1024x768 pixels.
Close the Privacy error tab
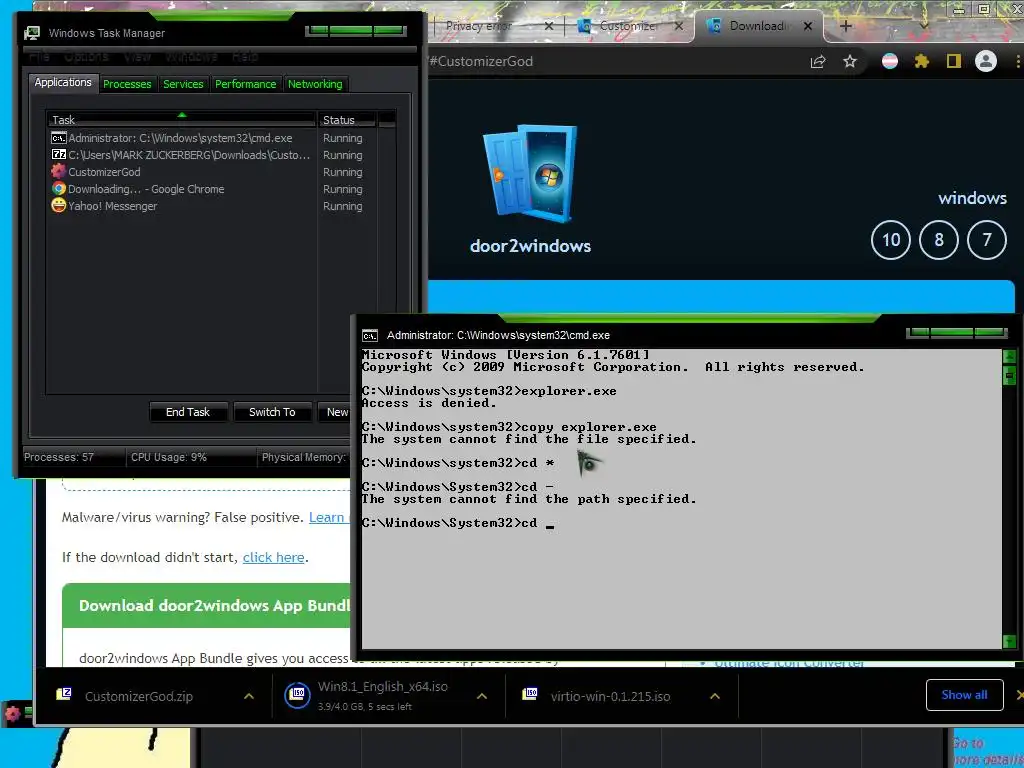pyautogui.click(x=549, y=26)
